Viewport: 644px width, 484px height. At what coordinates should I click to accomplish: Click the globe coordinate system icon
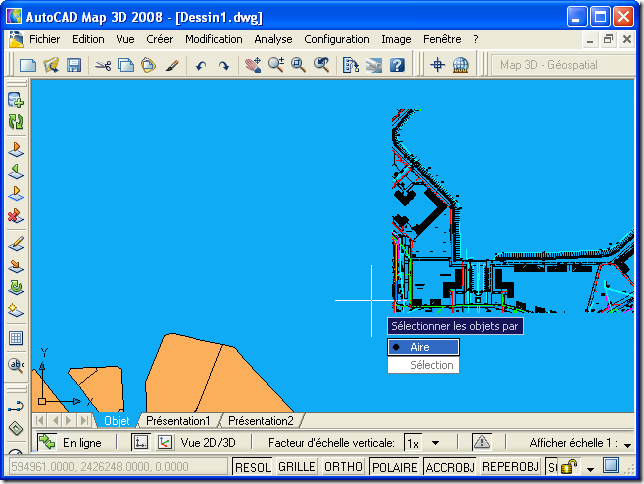coord(461,65)
